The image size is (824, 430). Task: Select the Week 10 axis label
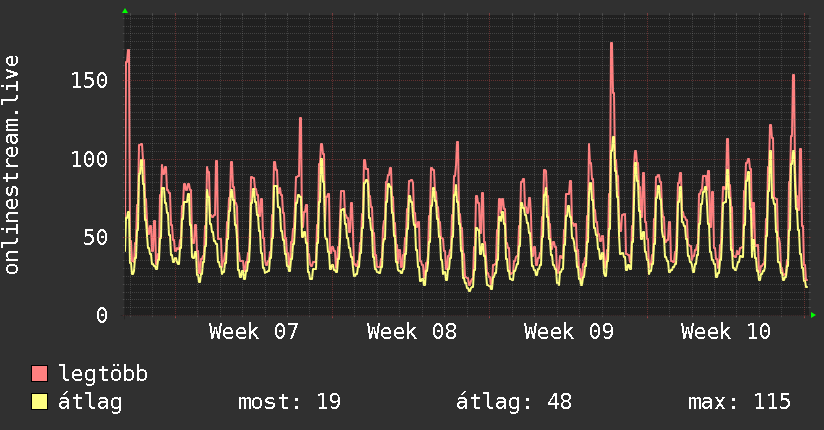(726, 332)
